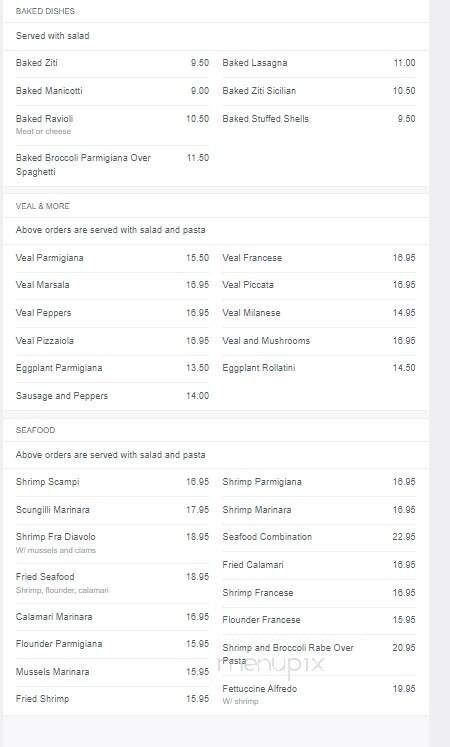
Task: Click the menupix watermark logo
Action: point(271,665)
